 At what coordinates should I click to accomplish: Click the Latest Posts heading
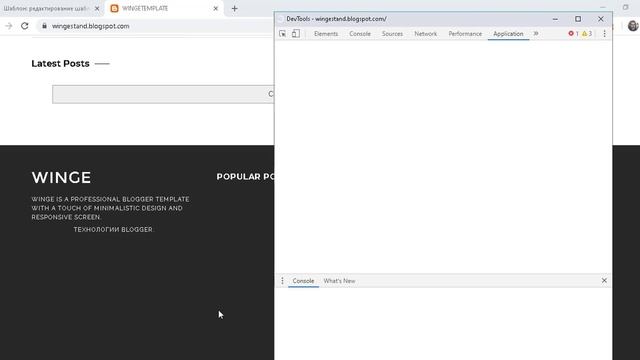point(60,64)
